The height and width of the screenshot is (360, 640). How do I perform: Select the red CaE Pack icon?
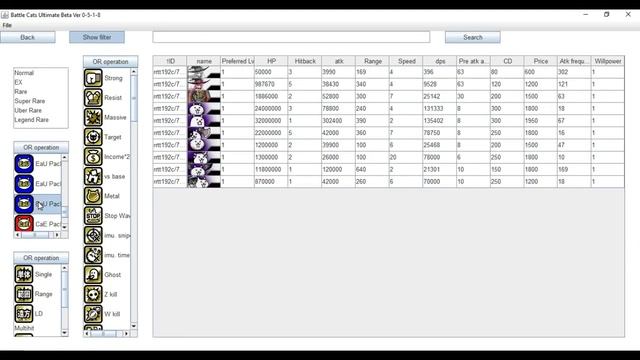pyautogui.click(x=24, y=224)
